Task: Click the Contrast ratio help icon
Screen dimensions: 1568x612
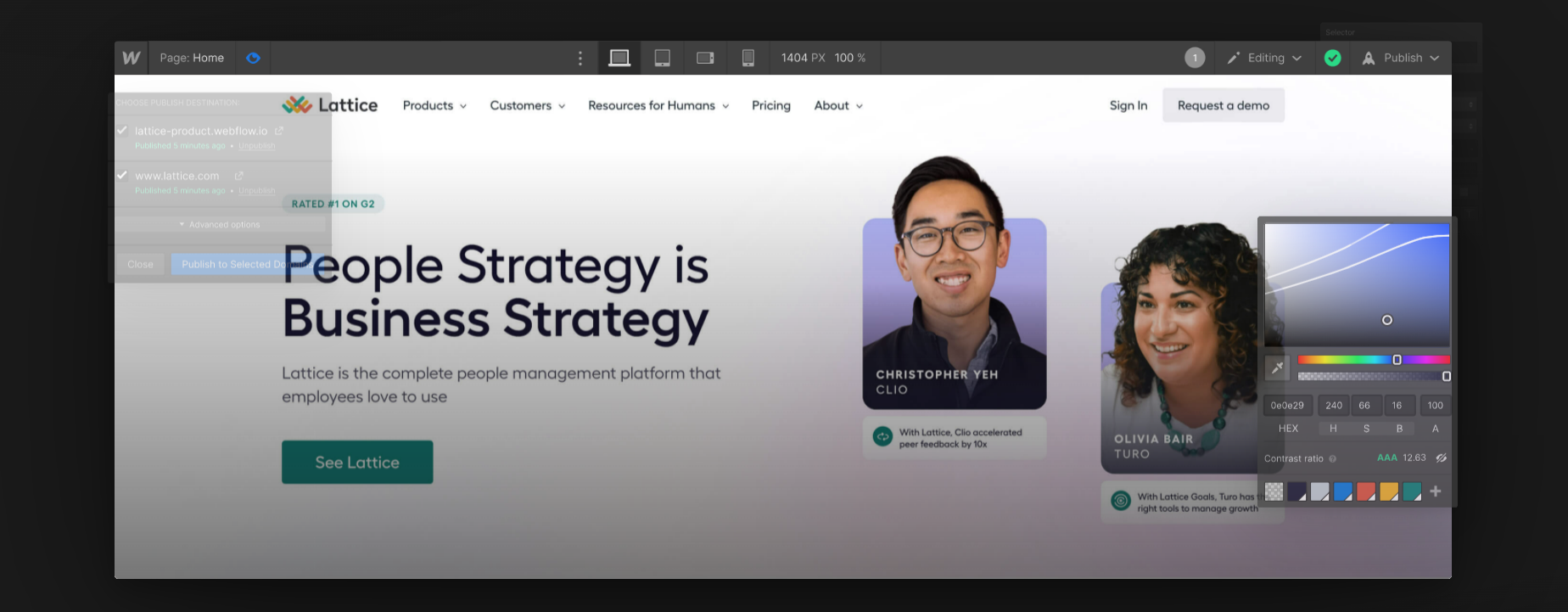Action: pyautogui.click(x=1332, y=458)
